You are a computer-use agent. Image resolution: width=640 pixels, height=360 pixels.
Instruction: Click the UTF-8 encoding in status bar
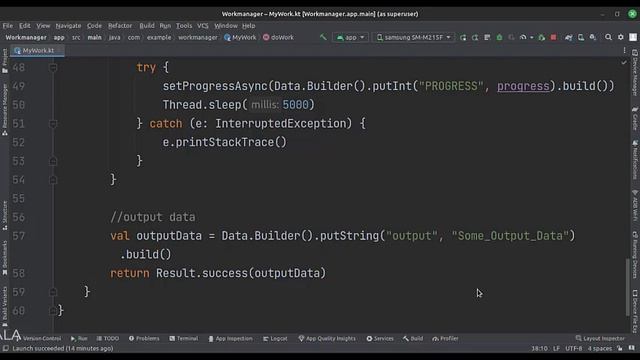click(x=573, y=348)
